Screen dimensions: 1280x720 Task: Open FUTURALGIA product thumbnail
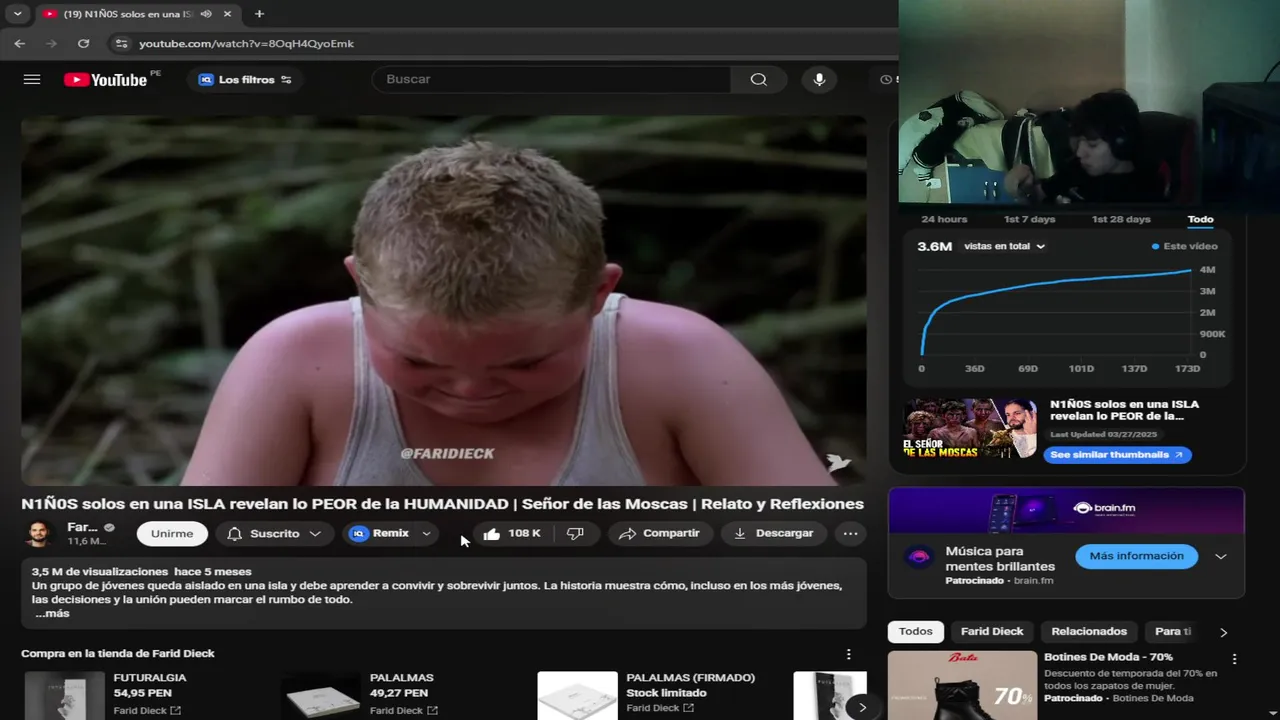coord(64,696)
